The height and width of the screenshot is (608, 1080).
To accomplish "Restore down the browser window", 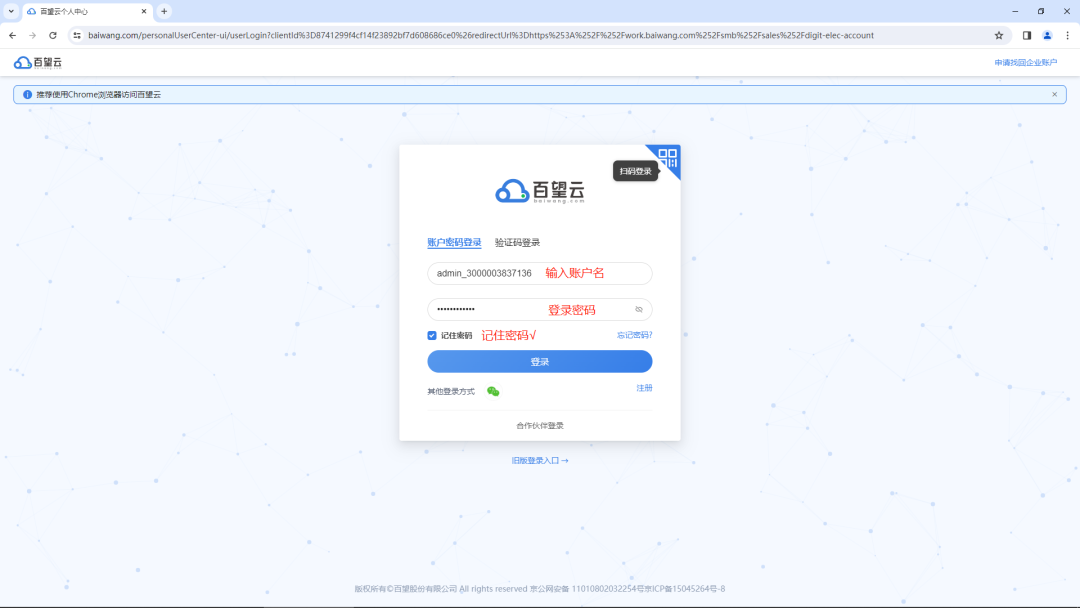I will point(1041,11).
